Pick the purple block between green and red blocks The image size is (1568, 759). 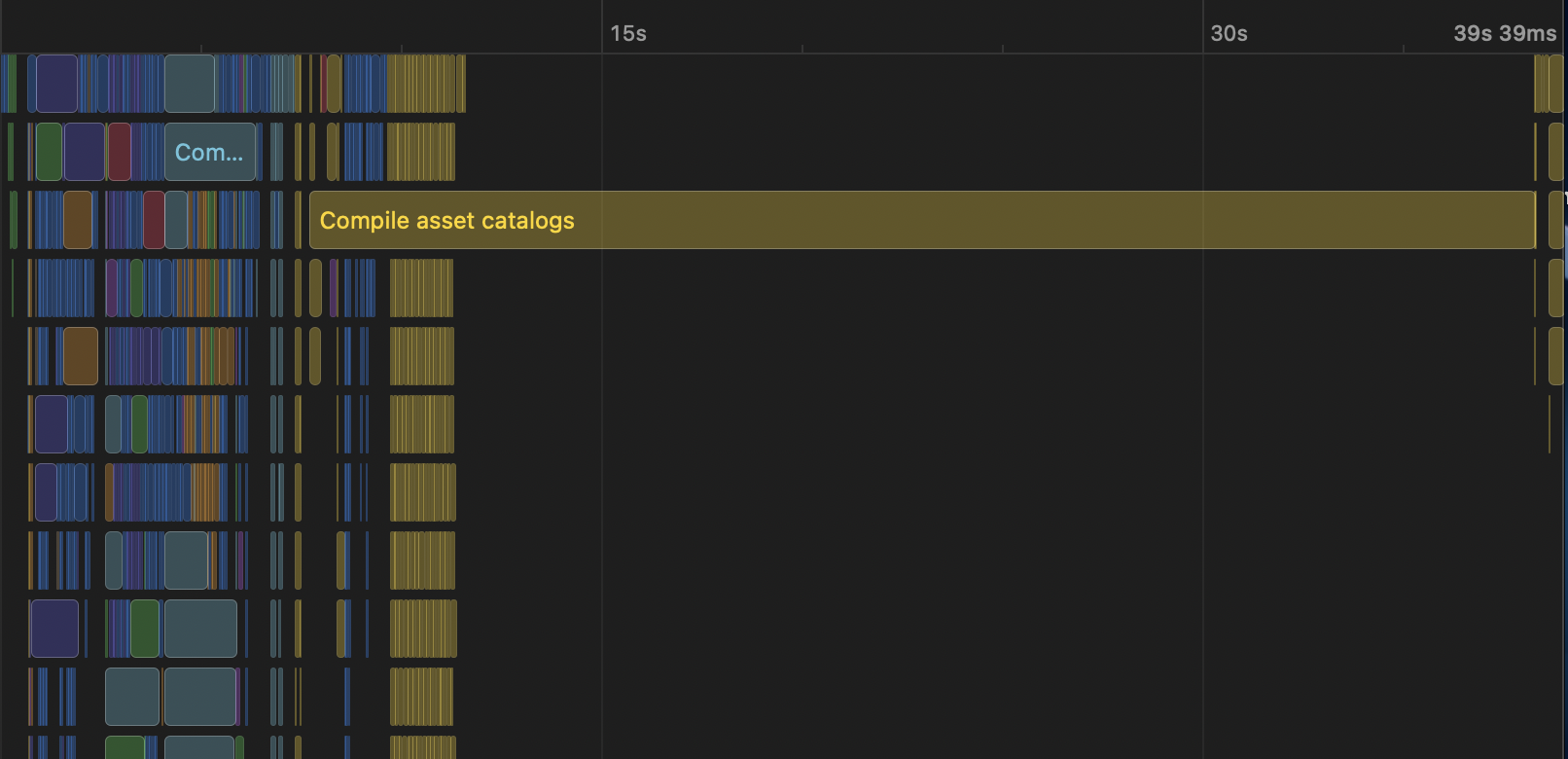(85, 152)
